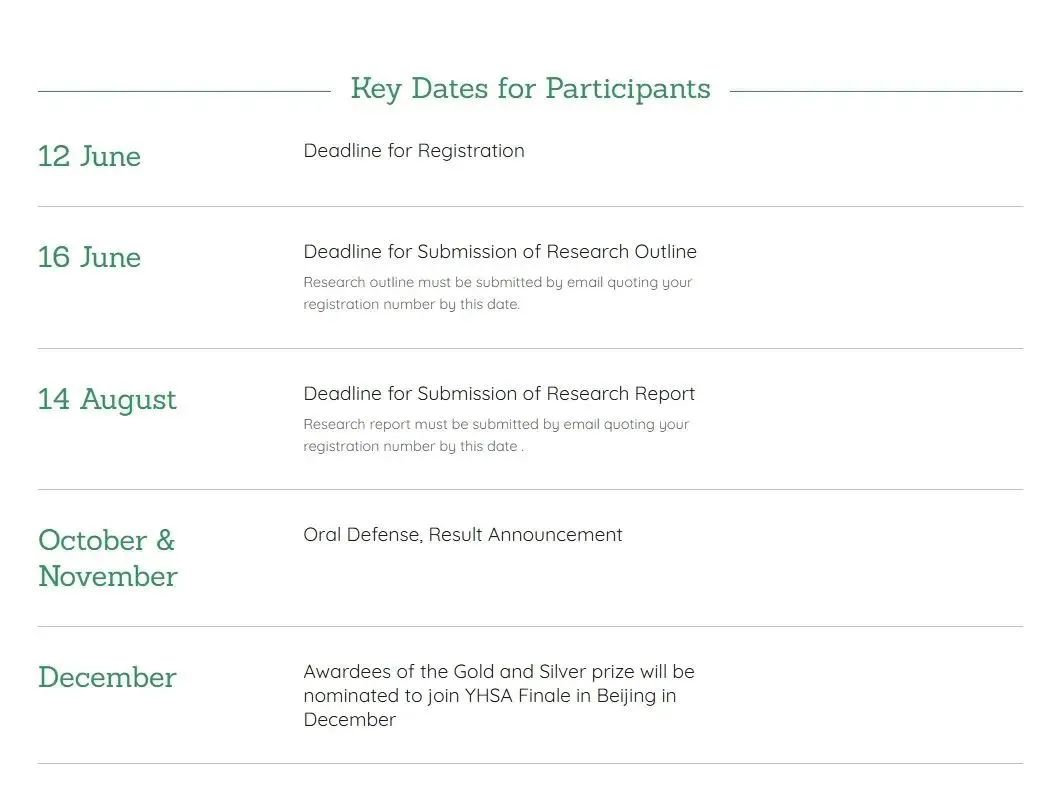Select the October & November label
Image resolution: width=1048 pixels, height=808 pixels.
click(x=108, y=558)
